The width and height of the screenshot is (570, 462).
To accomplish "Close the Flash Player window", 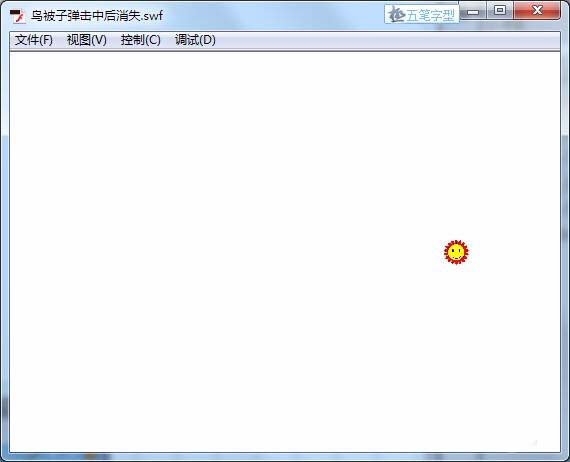I will [537, 11].
